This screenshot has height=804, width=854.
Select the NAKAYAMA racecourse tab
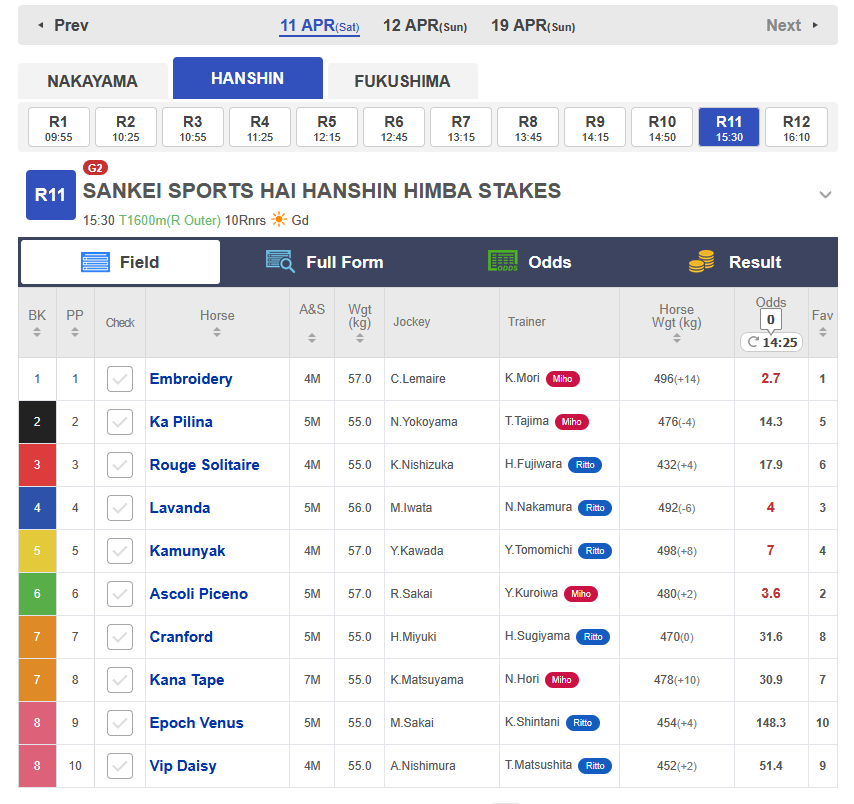tap(93, 81)
